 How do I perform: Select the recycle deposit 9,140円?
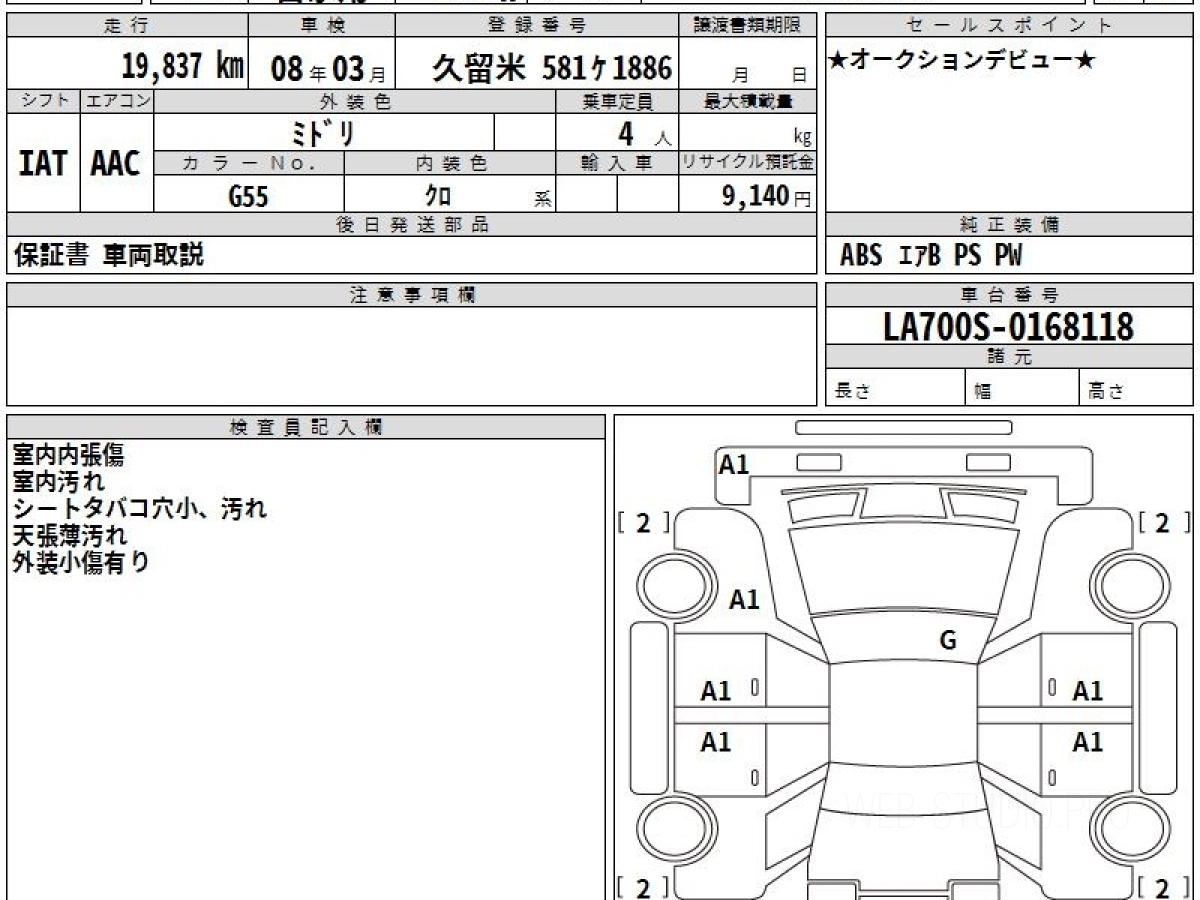pyautogui.click(x=766, y=196)
